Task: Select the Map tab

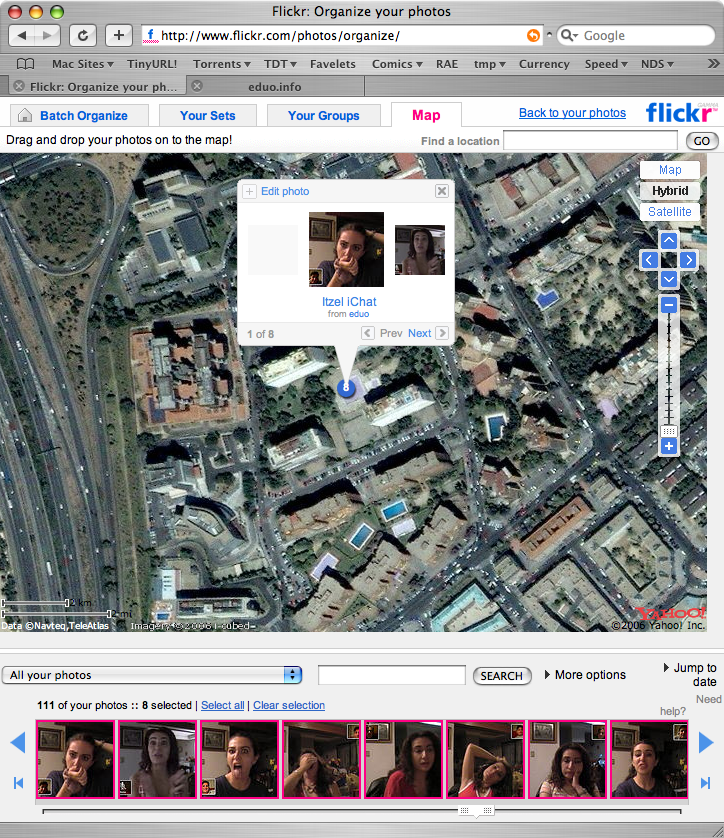Action: click(426, 115)
